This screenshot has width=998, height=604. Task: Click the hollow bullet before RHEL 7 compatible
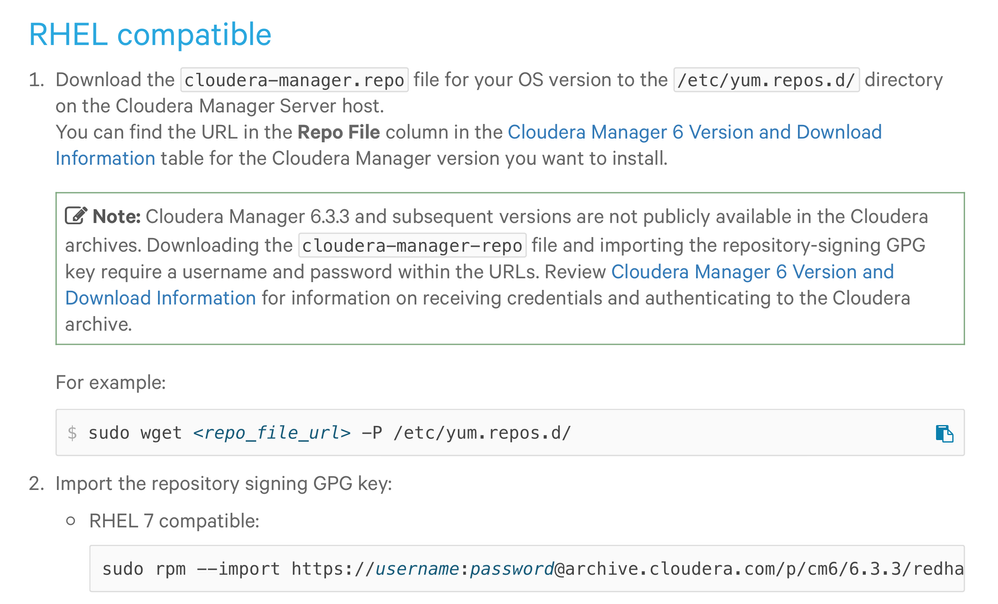70,521
